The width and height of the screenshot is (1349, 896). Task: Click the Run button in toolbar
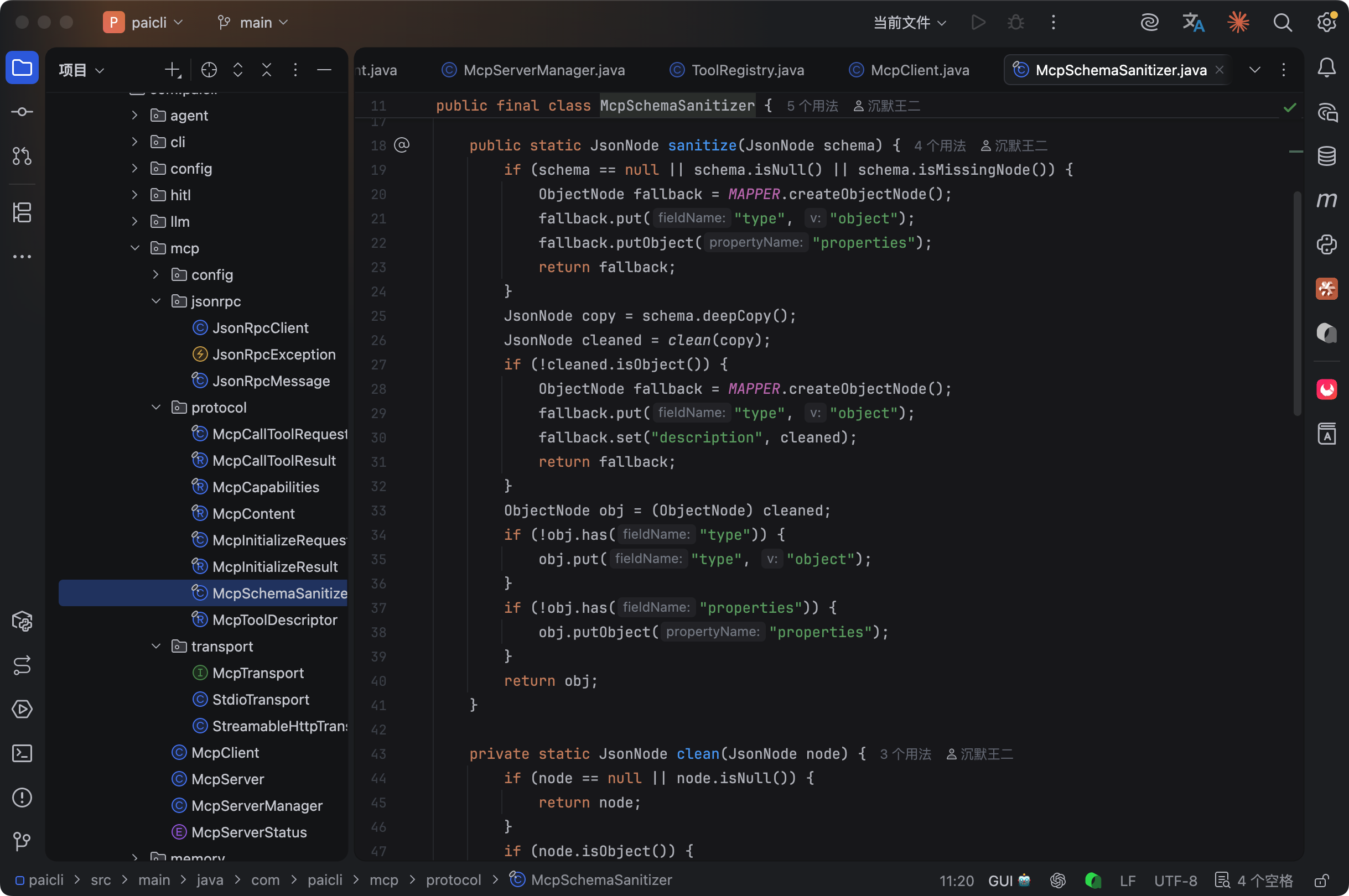pos(978,22)
